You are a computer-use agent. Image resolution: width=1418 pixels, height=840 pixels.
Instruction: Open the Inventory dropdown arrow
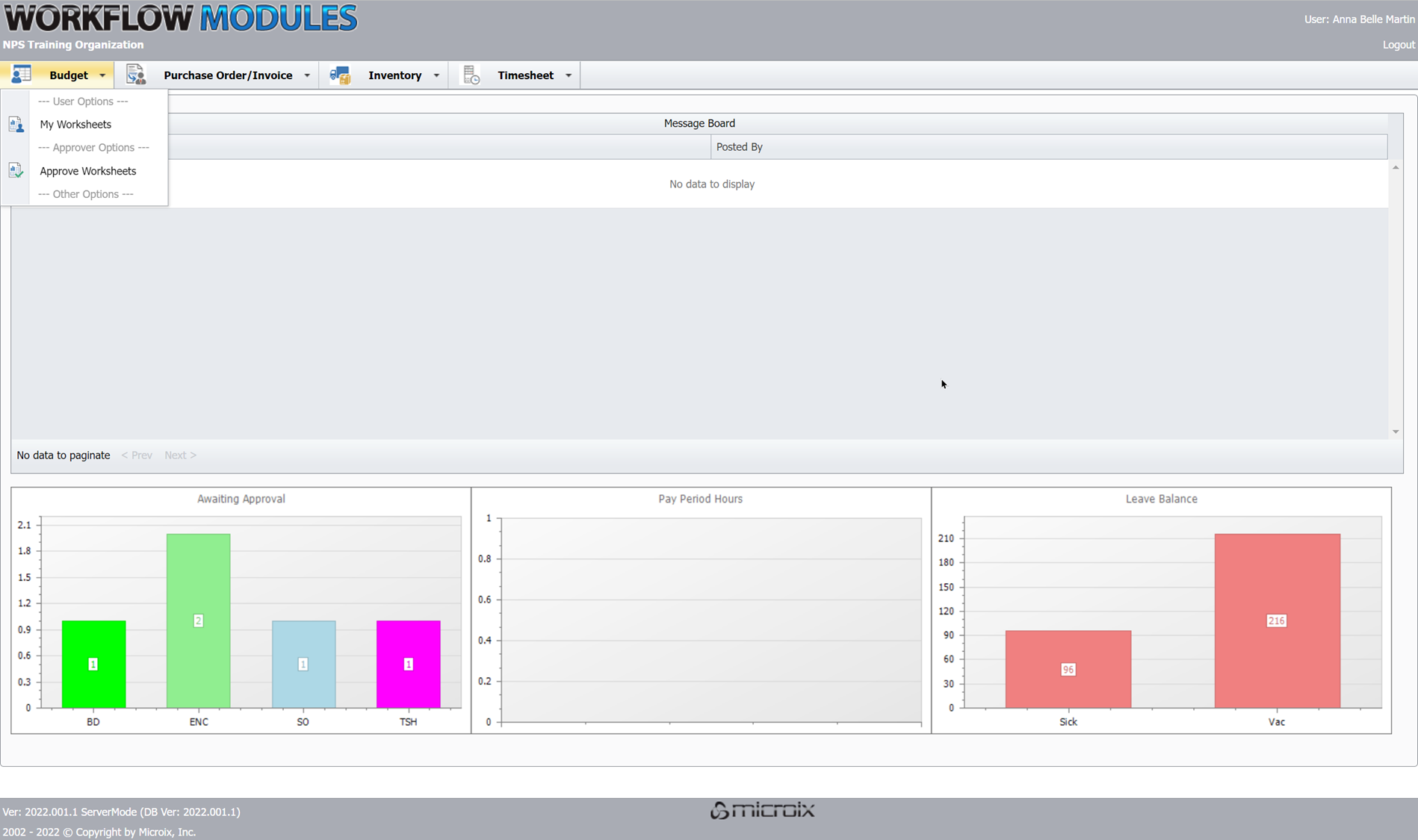(x=436, y=75)
